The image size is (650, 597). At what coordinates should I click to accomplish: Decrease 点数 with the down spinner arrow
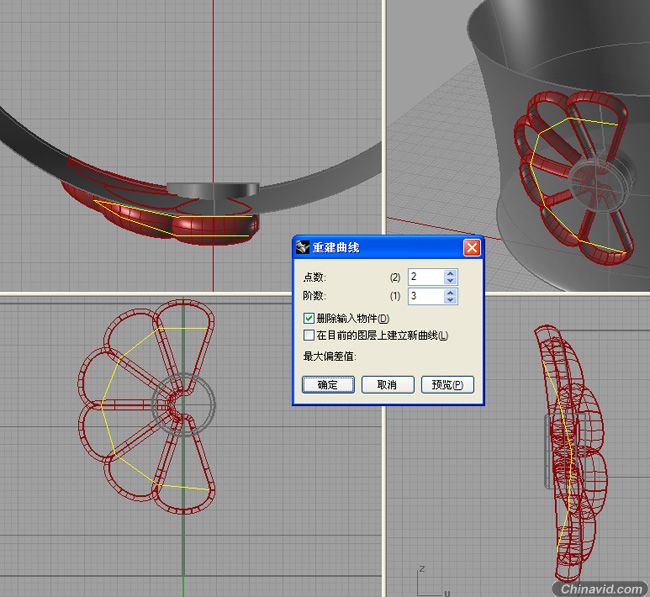pos(451,281)
